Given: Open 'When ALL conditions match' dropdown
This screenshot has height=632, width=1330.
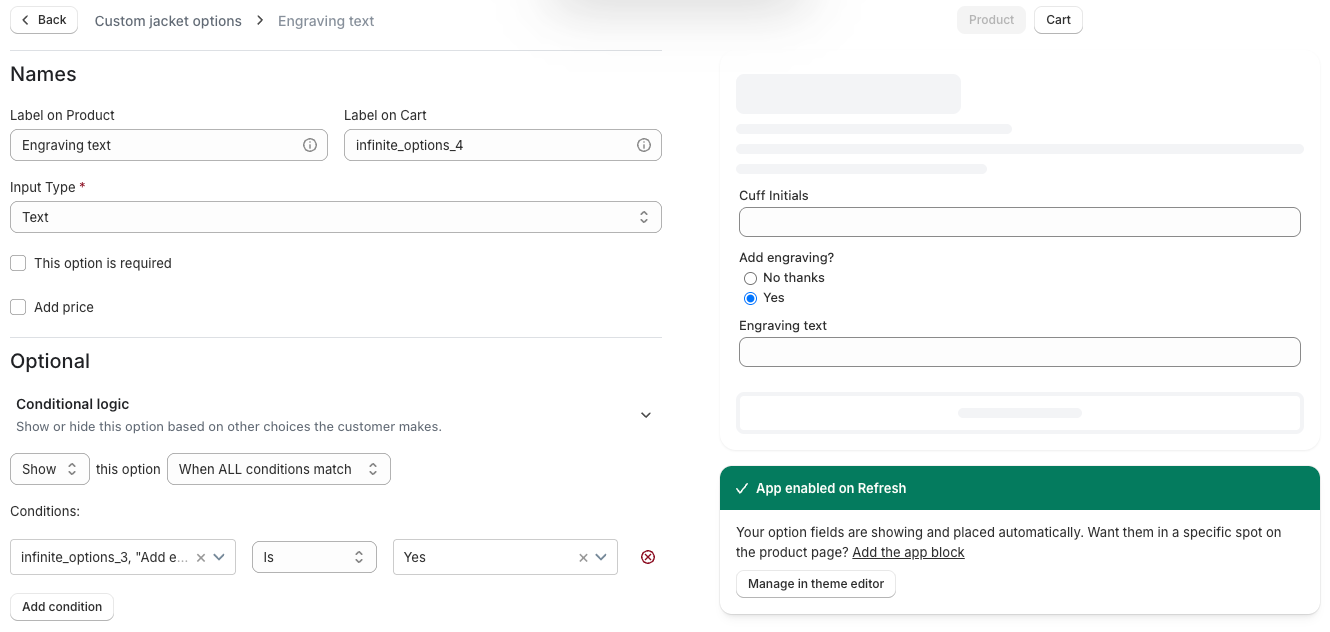Looking at the screenshot, I should (x=278, y=469).
